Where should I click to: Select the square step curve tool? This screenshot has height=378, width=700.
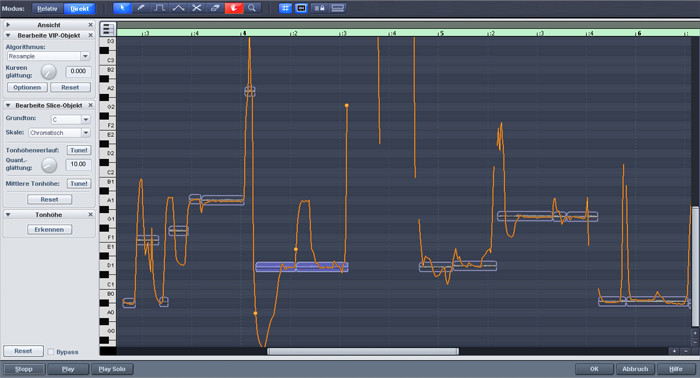[x=159, y=8]
